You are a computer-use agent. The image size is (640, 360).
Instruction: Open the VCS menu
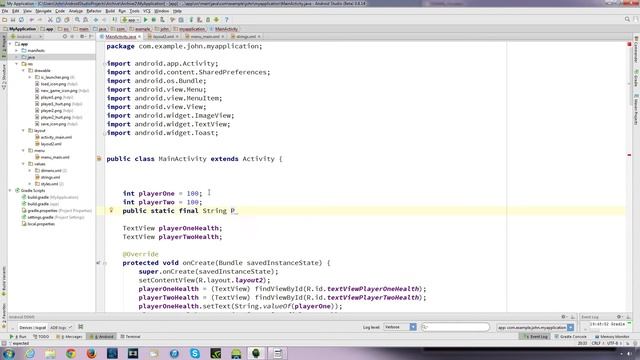[x=147, y=11]
